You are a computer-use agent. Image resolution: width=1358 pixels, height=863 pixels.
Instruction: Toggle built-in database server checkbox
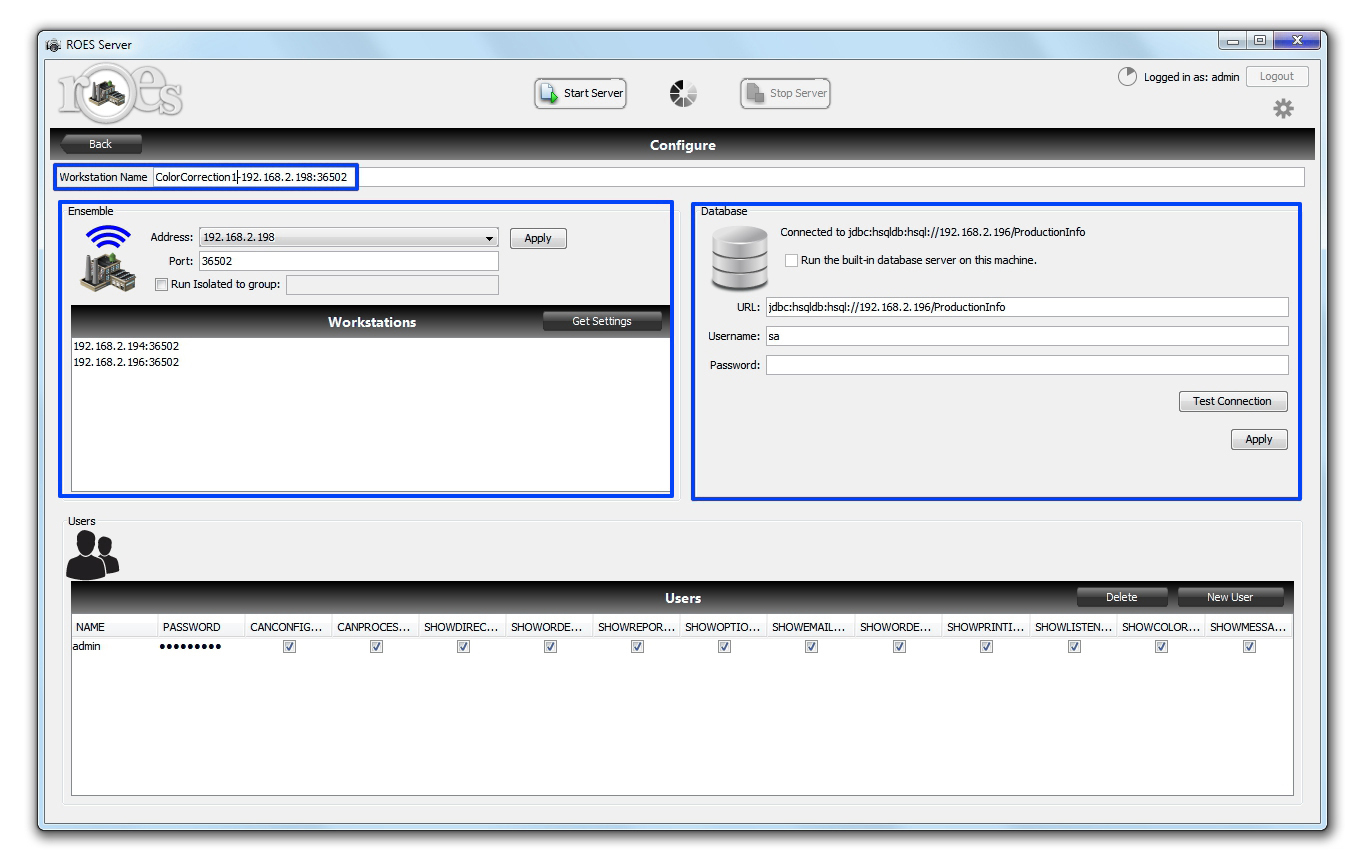[x=792, y=260]
